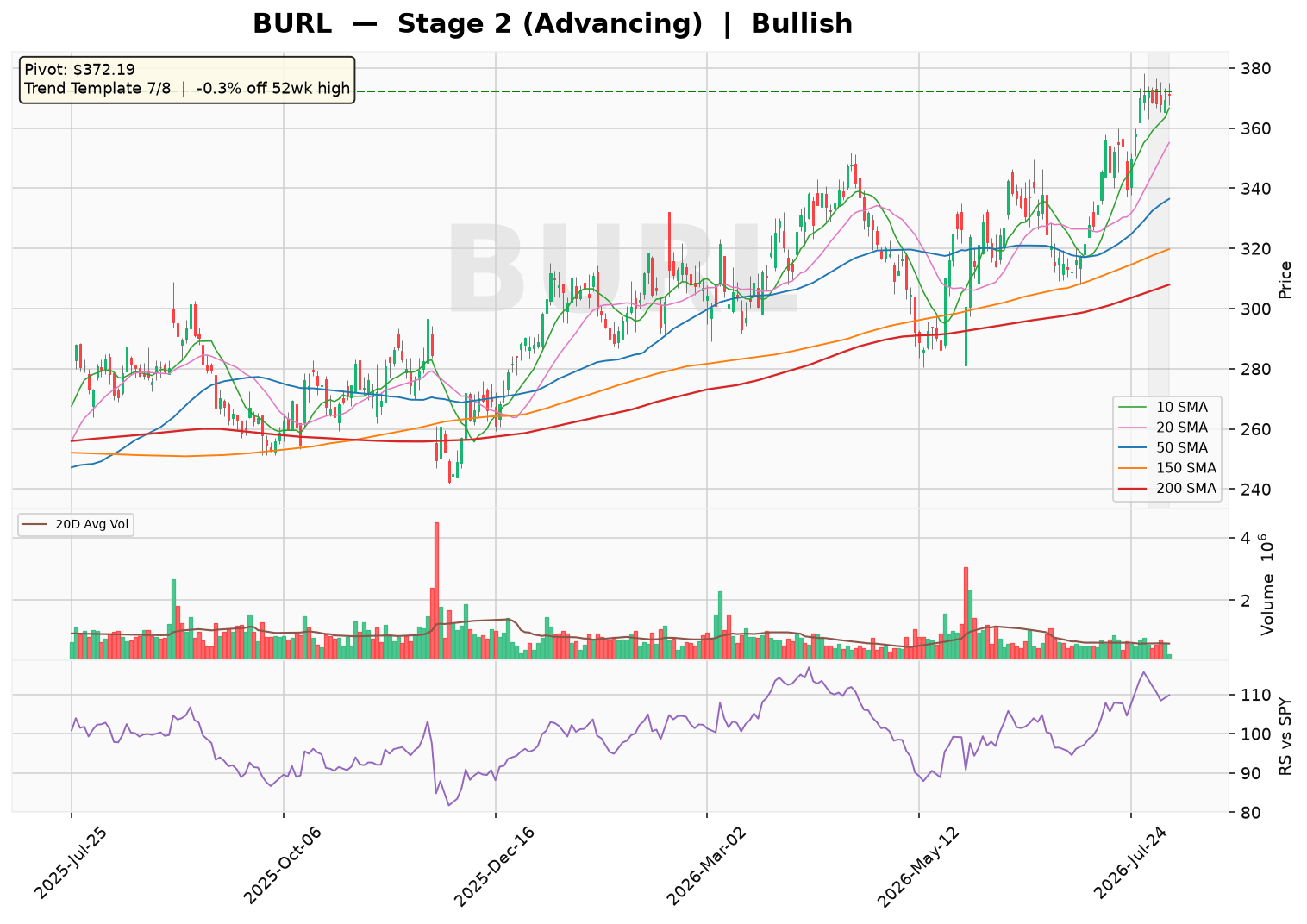Click the chart title "BURL — Stage 2 (Advancing) | Bullish"

click(553, 24)
